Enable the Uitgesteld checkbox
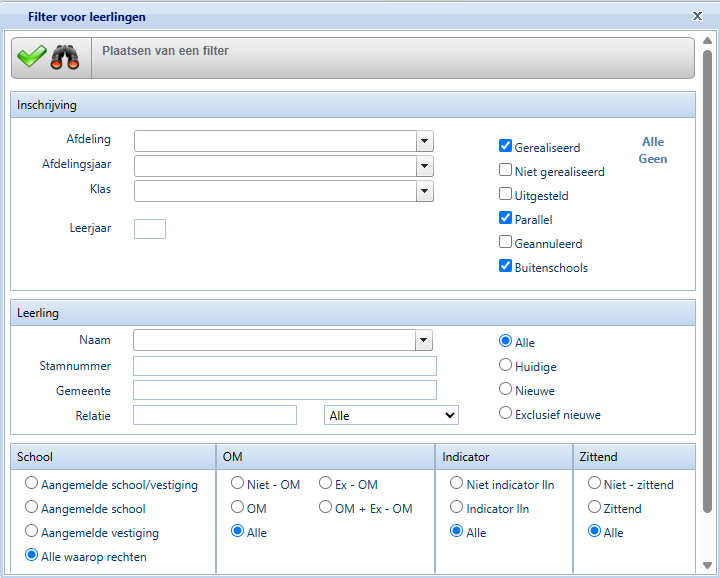The height and width of the screenshot is (578, 720). (x=505, y=194)
